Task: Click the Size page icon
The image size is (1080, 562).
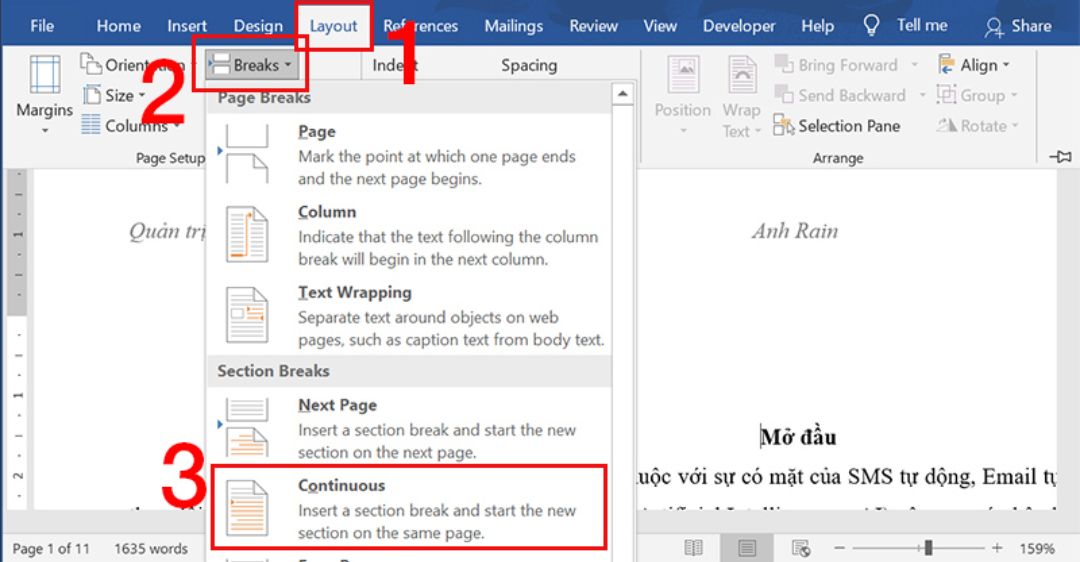Action: (92, 95)
